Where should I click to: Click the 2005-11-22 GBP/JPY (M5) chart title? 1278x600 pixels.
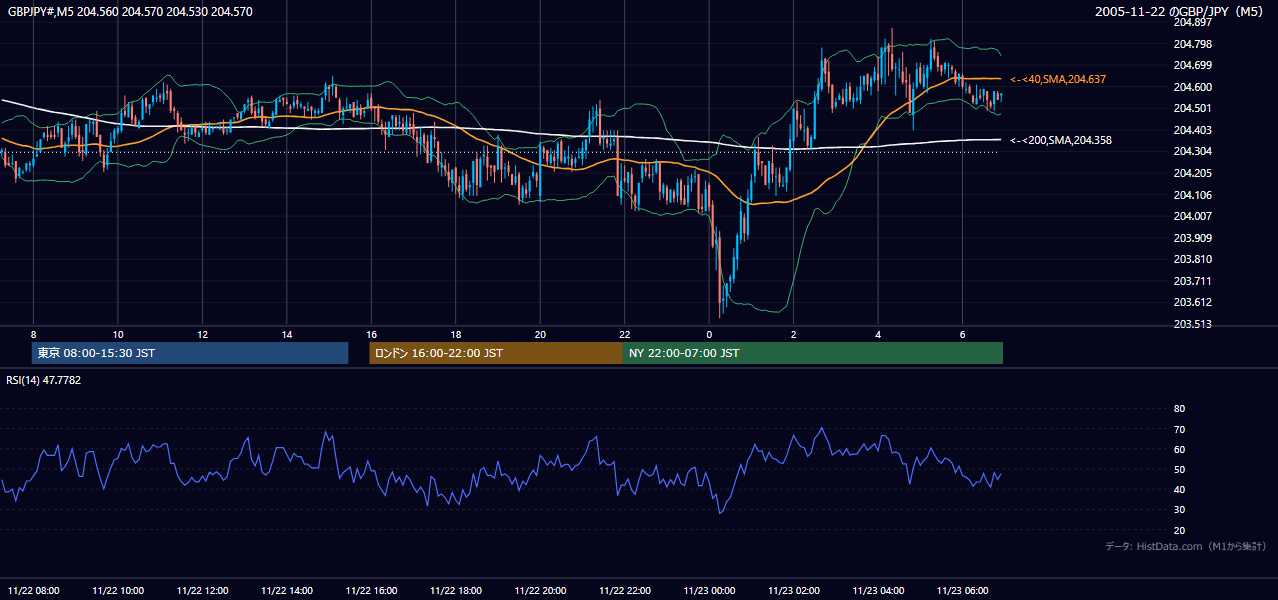coord(1181,12)
